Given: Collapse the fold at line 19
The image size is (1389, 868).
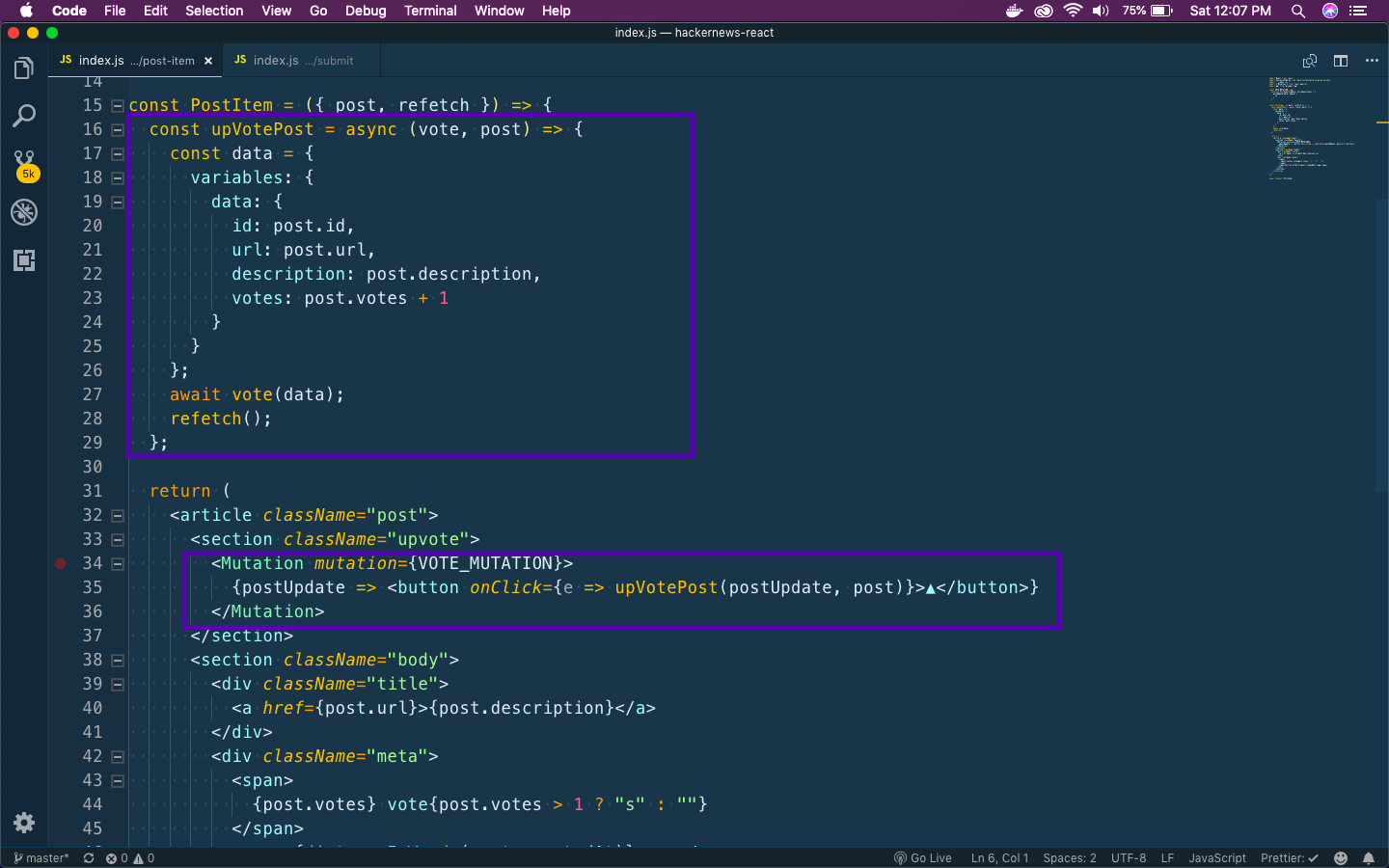Looking at the screenshot, I should [118, 202].
